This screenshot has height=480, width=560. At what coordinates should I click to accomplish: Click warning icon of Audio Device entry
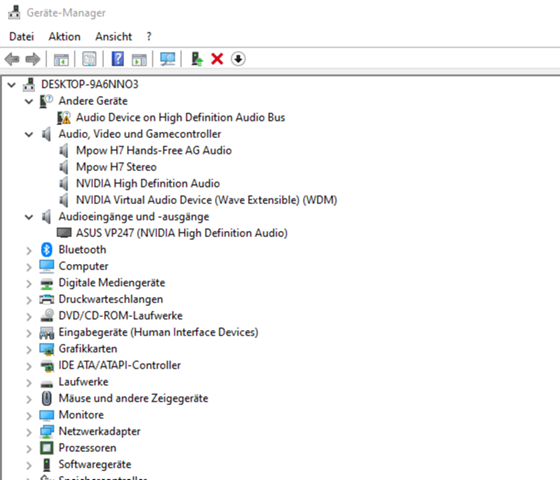(x=64, y=118)
